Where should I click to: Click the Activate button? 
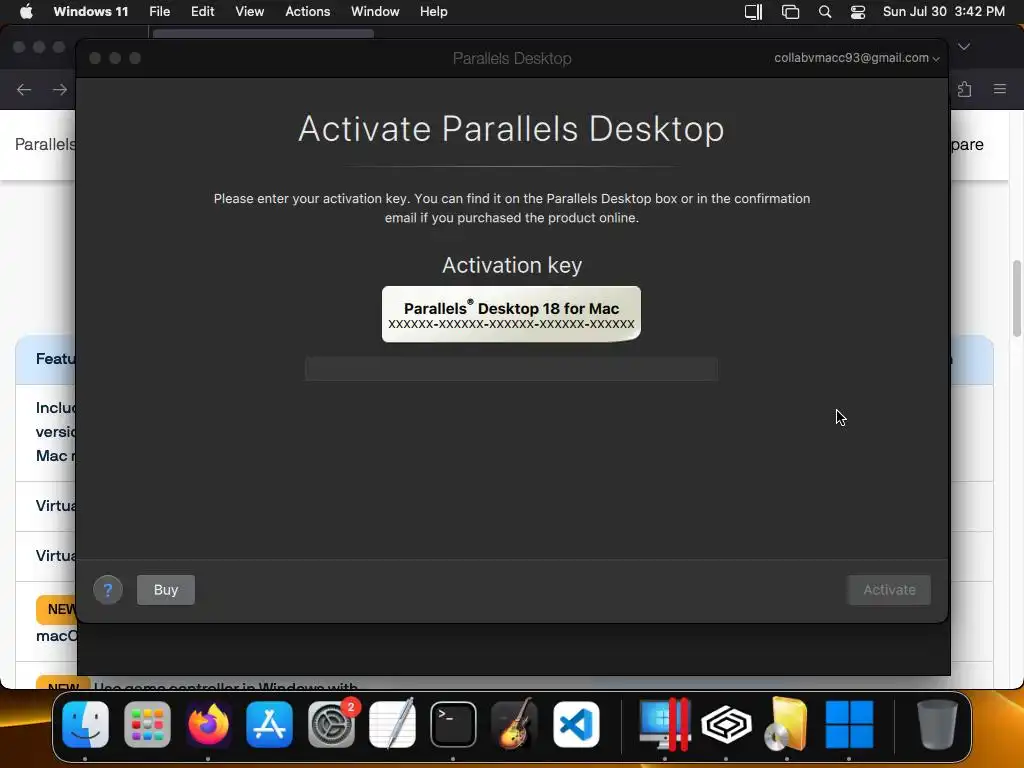click(889, 590)
